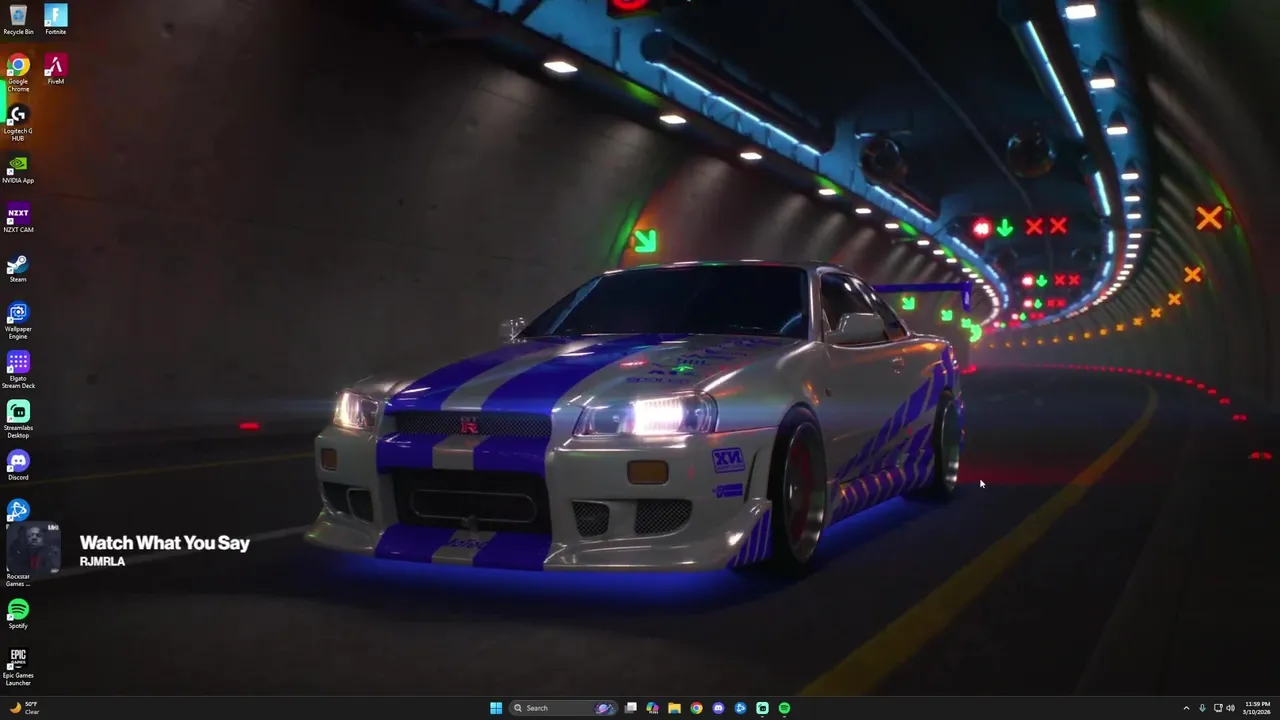Viewport: 1280px width, 720px height.
Task: Launch the Epic Games Launcher desktop shortcut
Action: [18, 667]
